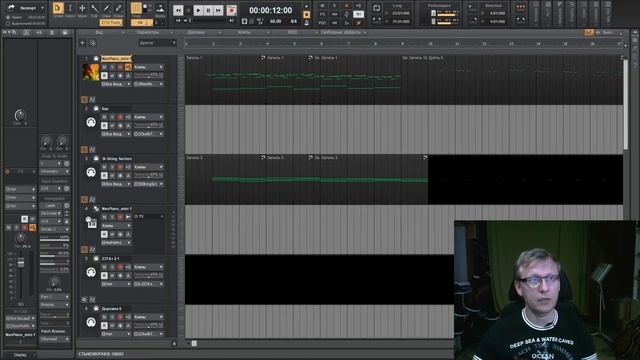Screen dimensions: 640x360
Task: Click the add track folder icon
Action: pos(93,43)
